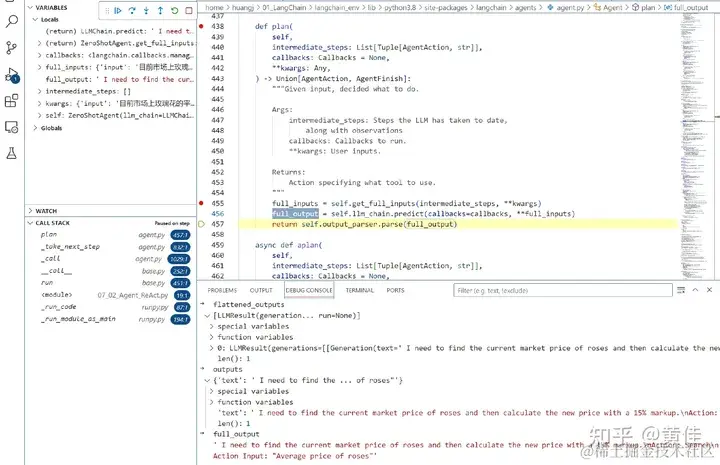Select the '_run_module_as_main' stack frame
720x465 pixels.
pyautogui.click(x=111, y=319)
